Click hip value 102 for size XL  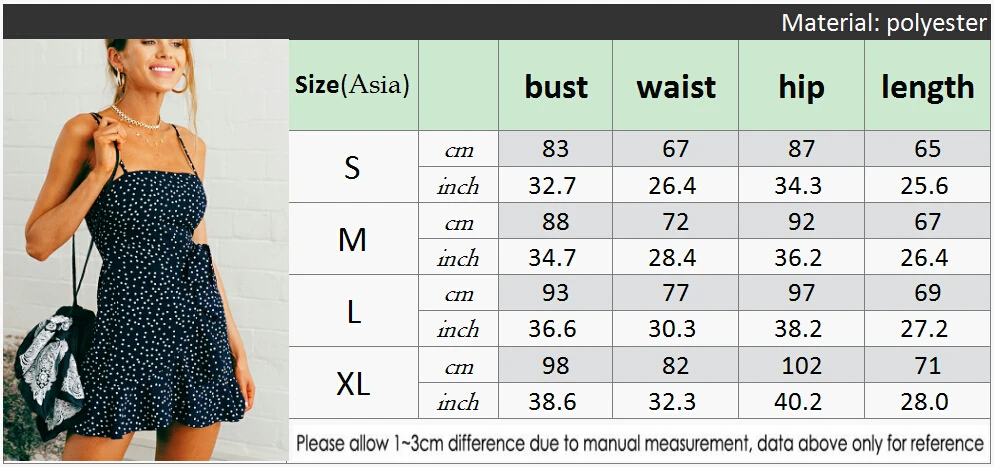pyautogui.click(x=801, y=365)
